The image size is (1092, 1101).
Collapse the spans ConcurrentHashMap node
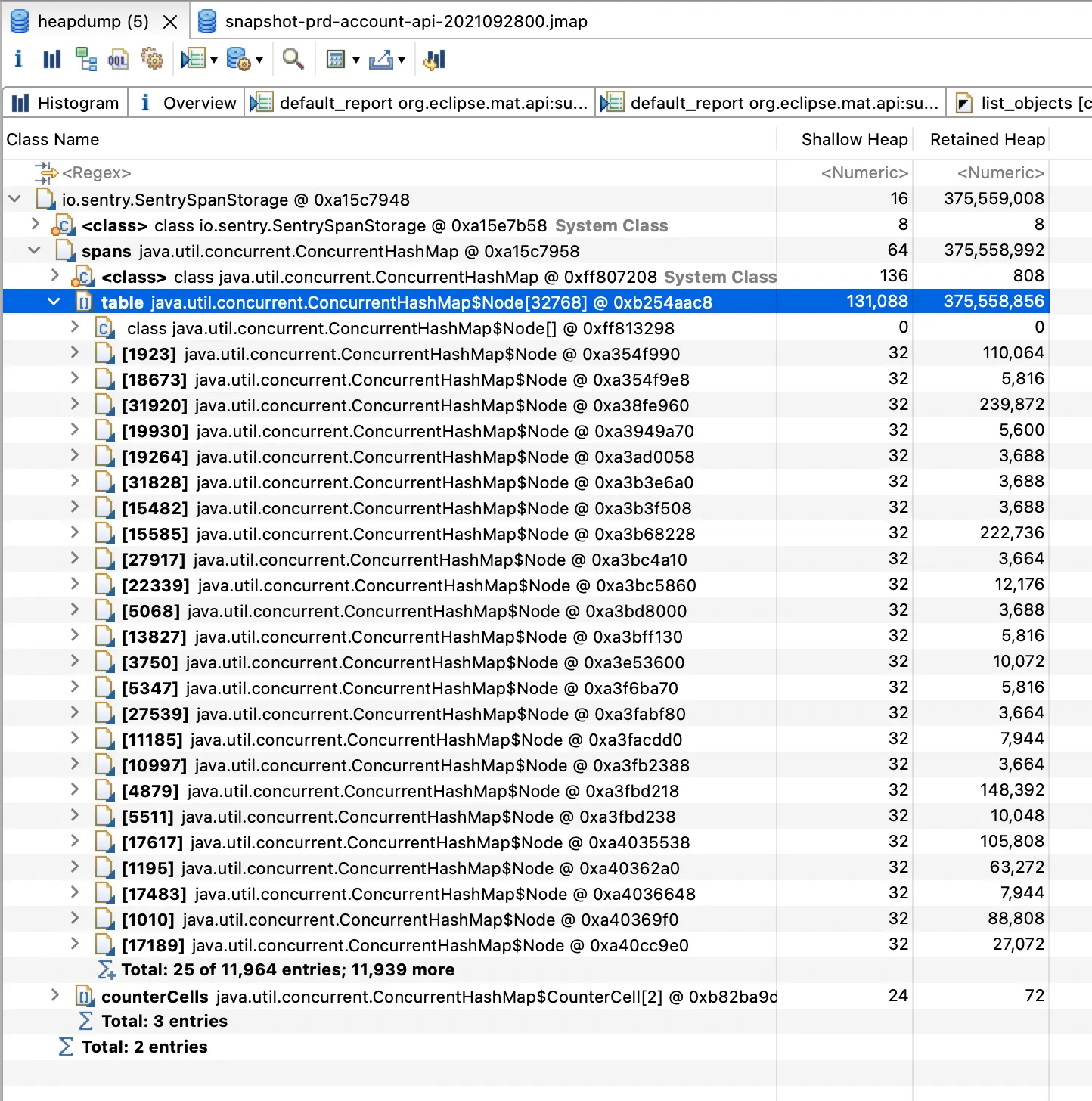[x=34, y=250]
